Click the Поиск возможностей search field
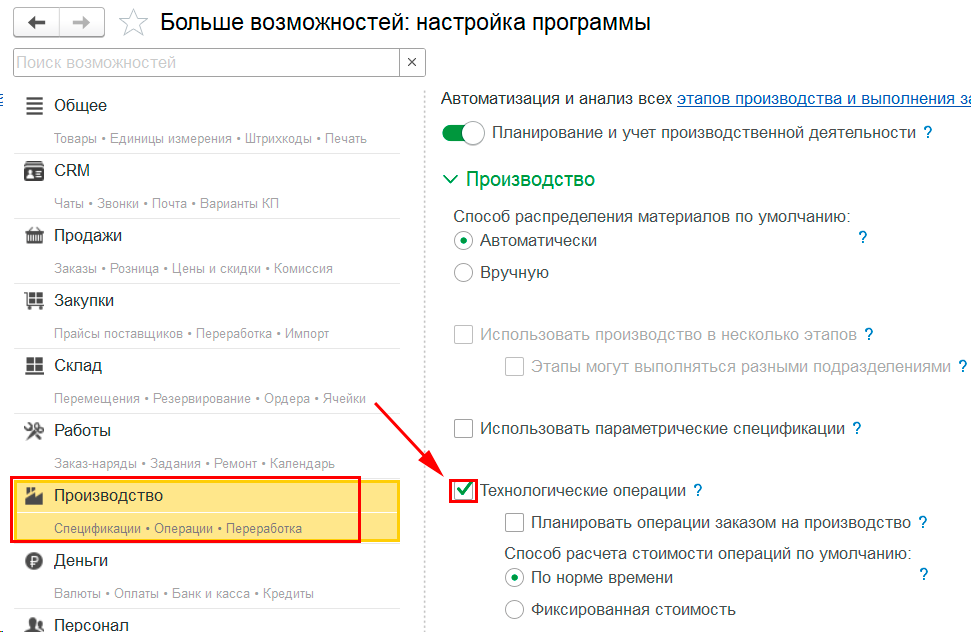 (x=206, y=63)
